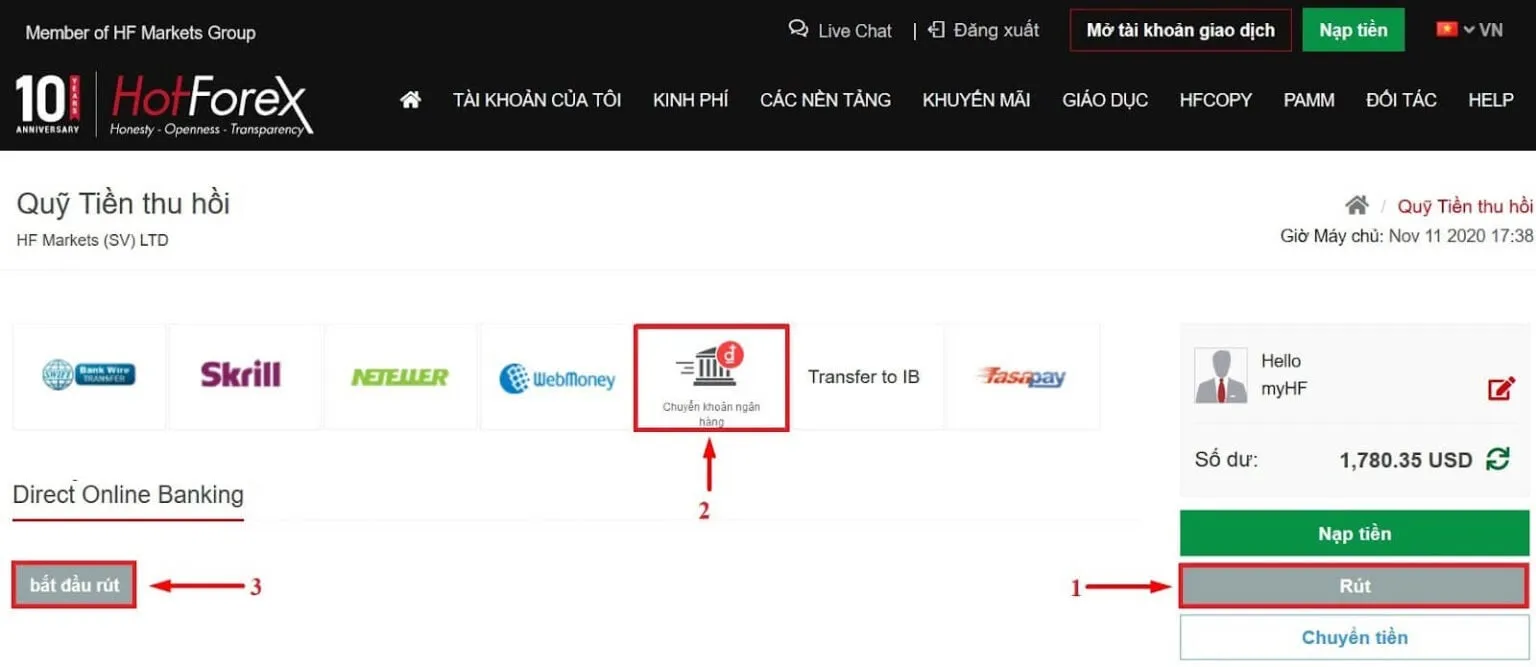Open TÀI KHOẢN CỦA TÔI menu
Screen dimensions: 1536x667
tap(537, 100)
